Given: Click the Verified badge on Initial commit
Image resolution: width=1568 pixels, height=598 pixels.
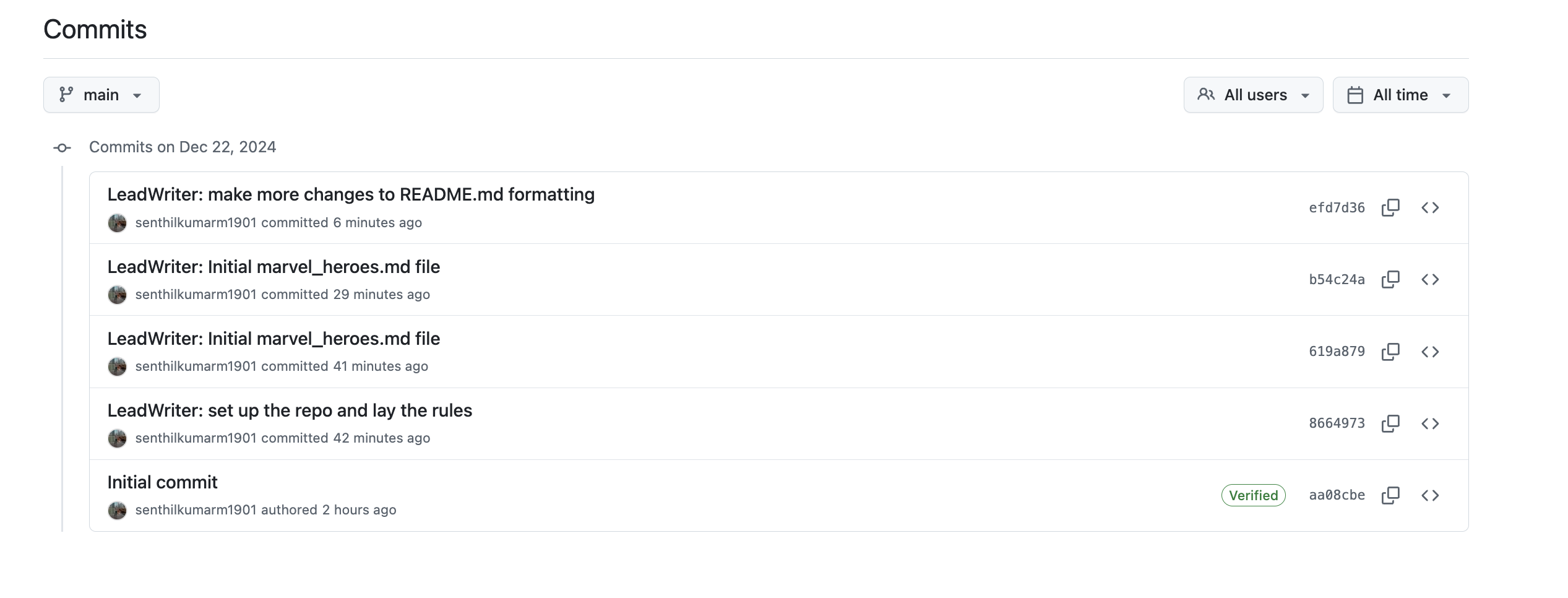Looking at the screenshot, I should [1253, 495].
